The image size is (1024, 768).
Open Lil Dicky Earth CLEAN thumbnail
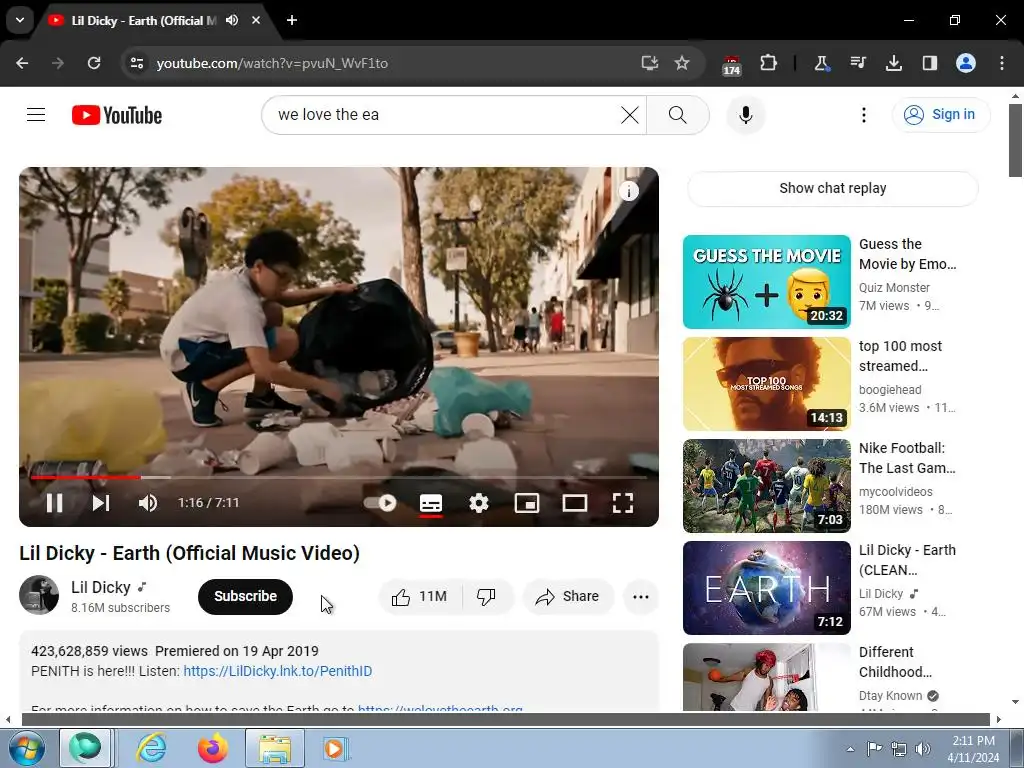coord(767,587)
